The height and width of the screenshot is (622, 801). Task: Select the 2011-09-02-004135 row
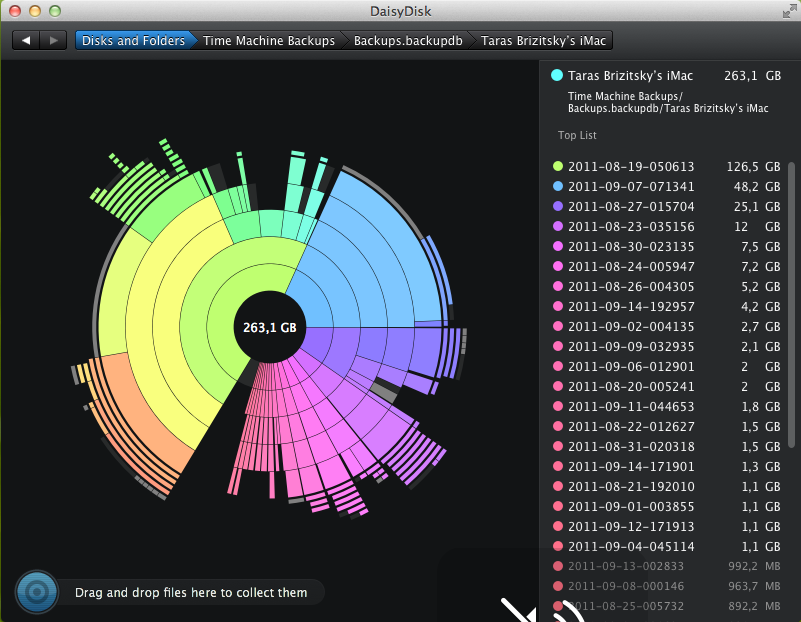[x=667, y=326]
